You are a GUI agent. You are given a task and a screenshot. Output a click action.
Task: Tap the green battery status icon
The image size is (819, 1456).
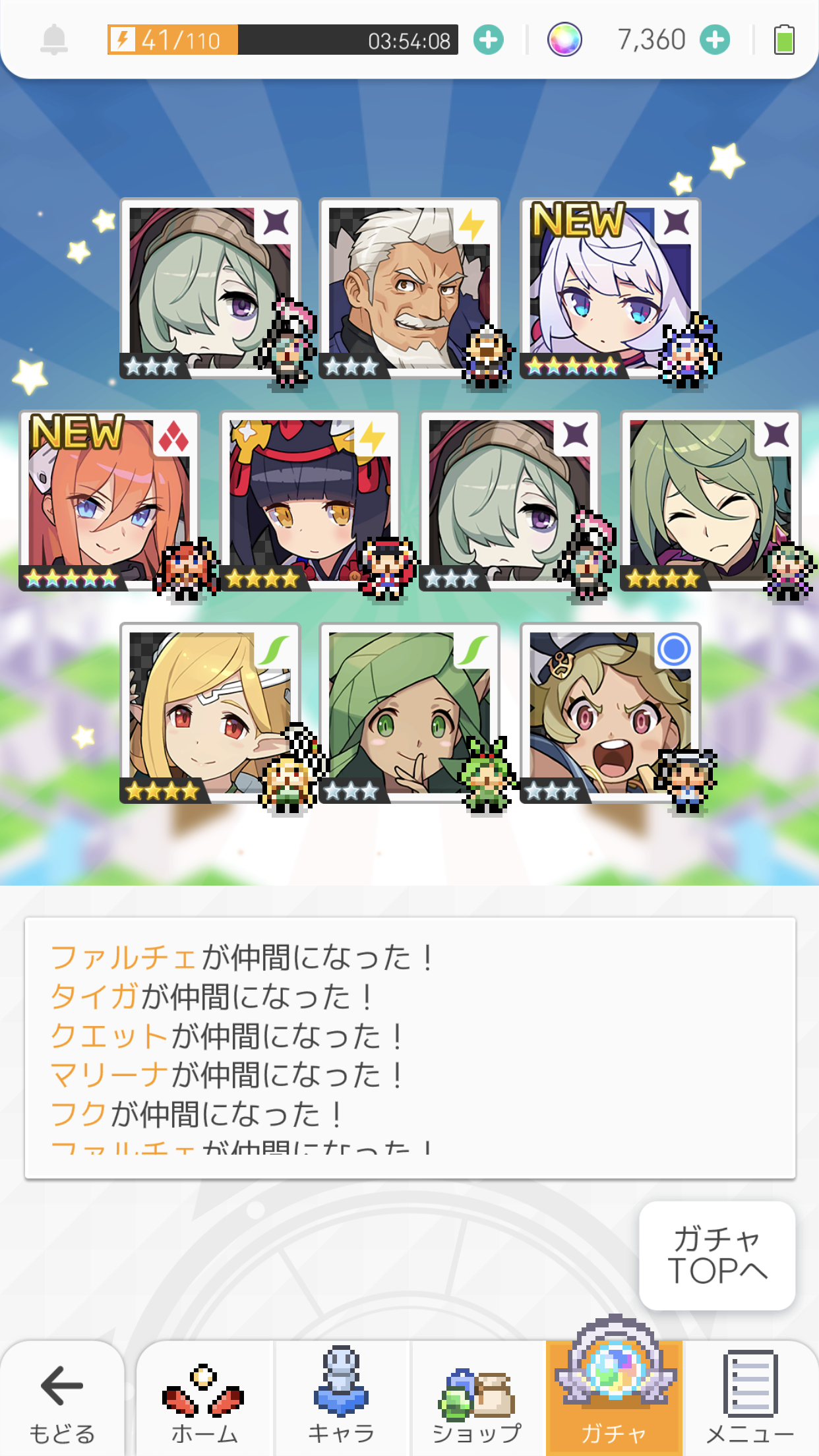tap(784, 40)
